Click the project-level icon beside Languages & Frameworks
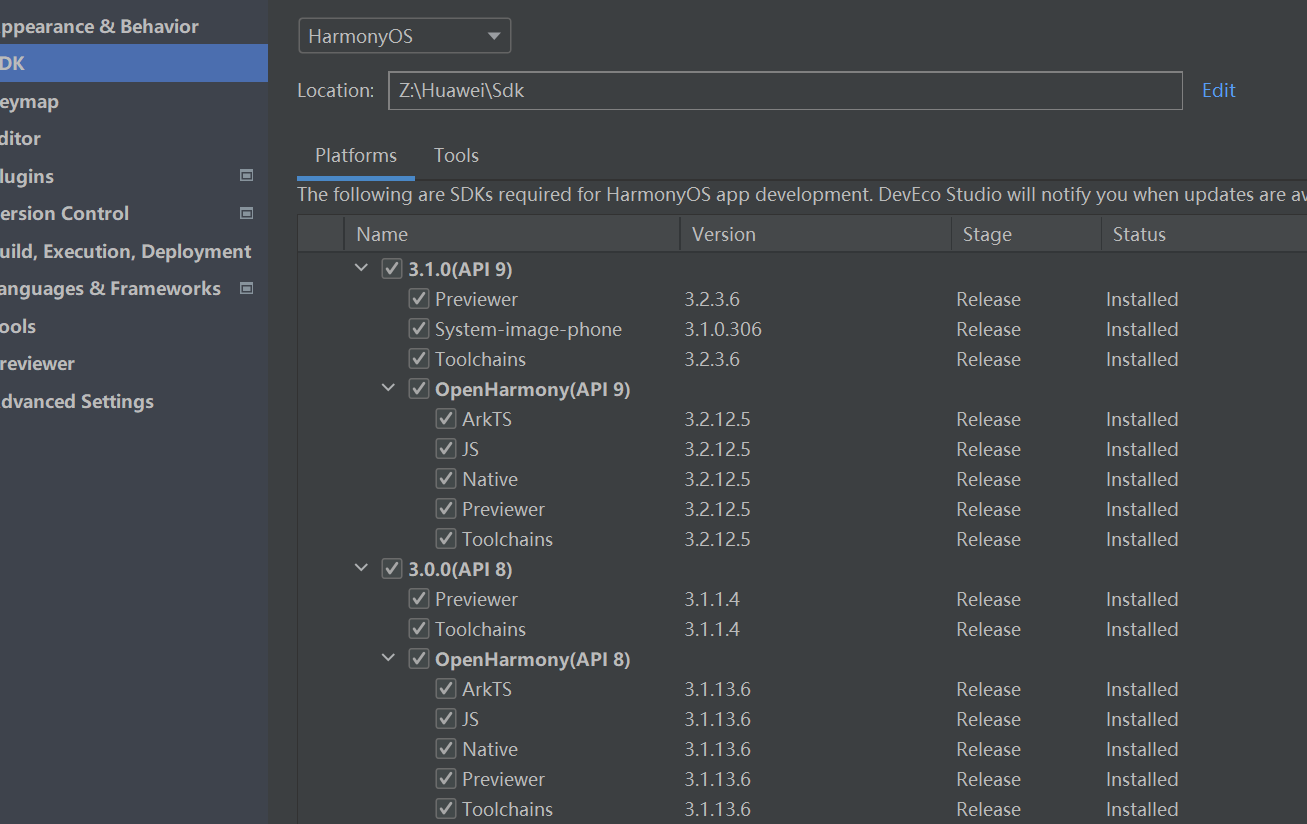The image size is (1307, 824). (x=247, y=288)
